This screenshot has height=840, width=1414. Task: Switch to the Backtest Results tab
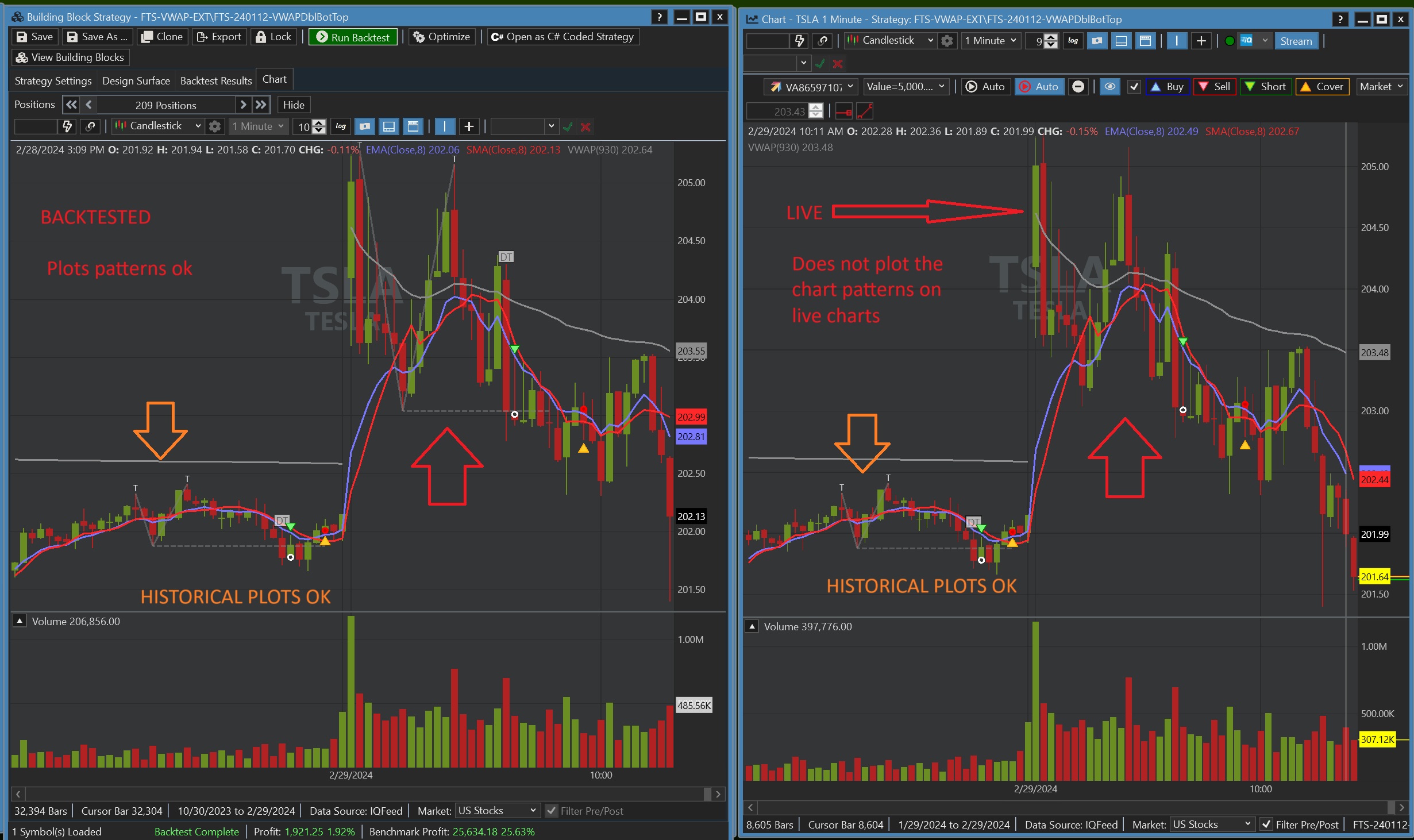click(216, 80)
